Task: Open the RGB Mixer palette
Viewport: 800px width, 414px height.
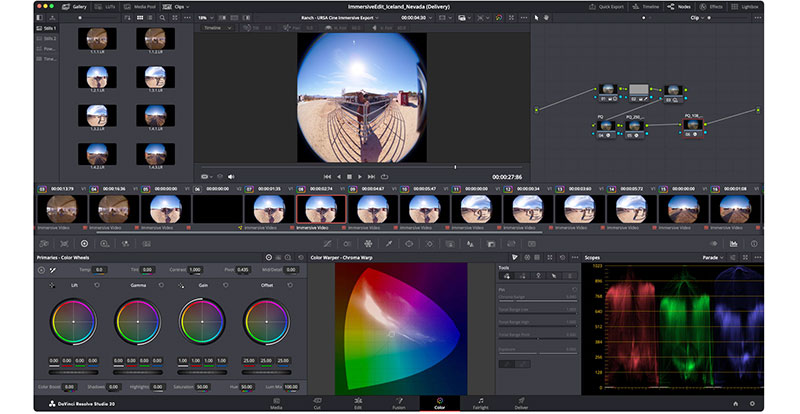Action: (126, 244)
